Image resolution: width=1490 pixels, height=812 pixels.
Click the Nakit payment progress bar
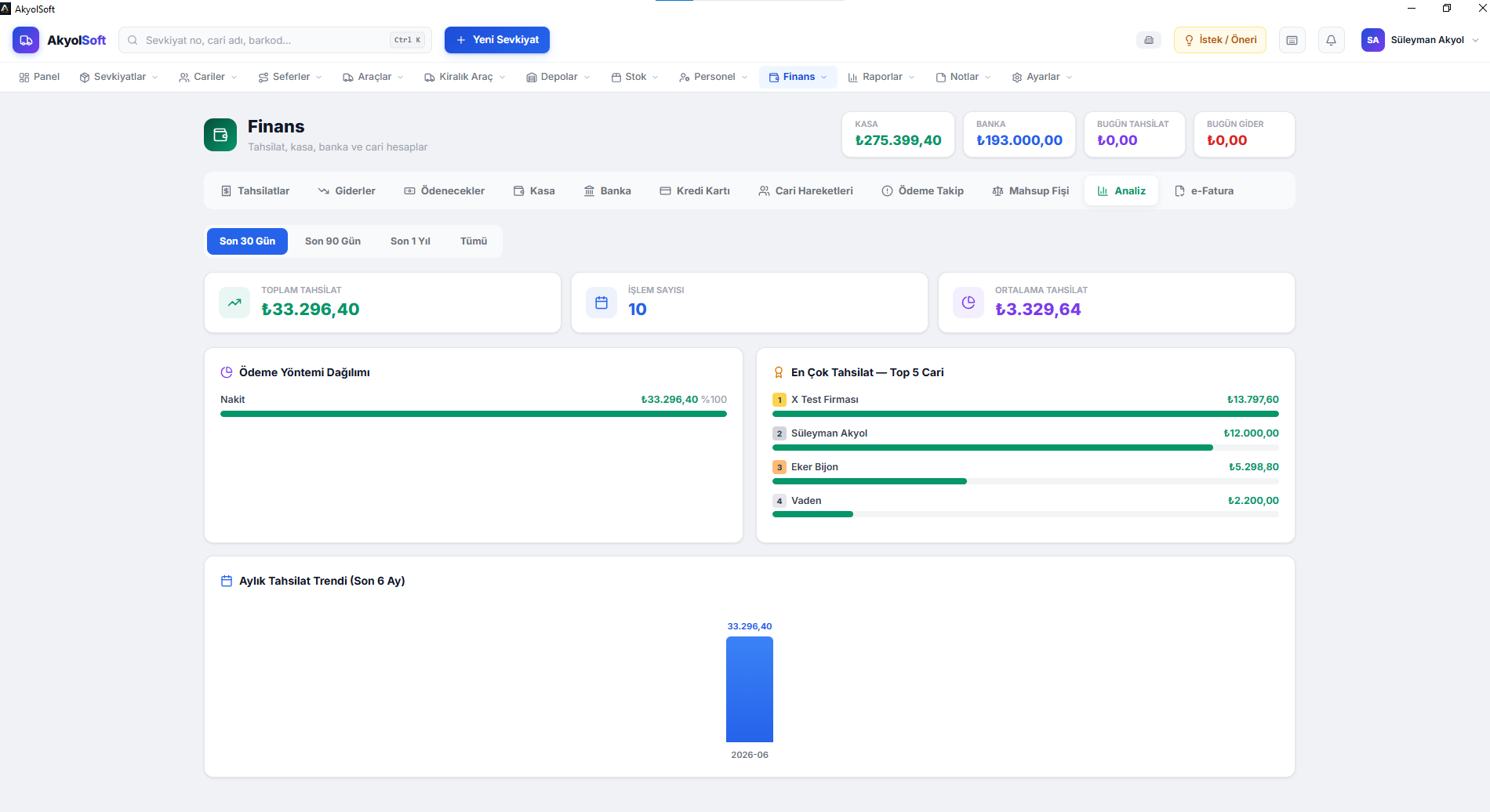point(474,414)
